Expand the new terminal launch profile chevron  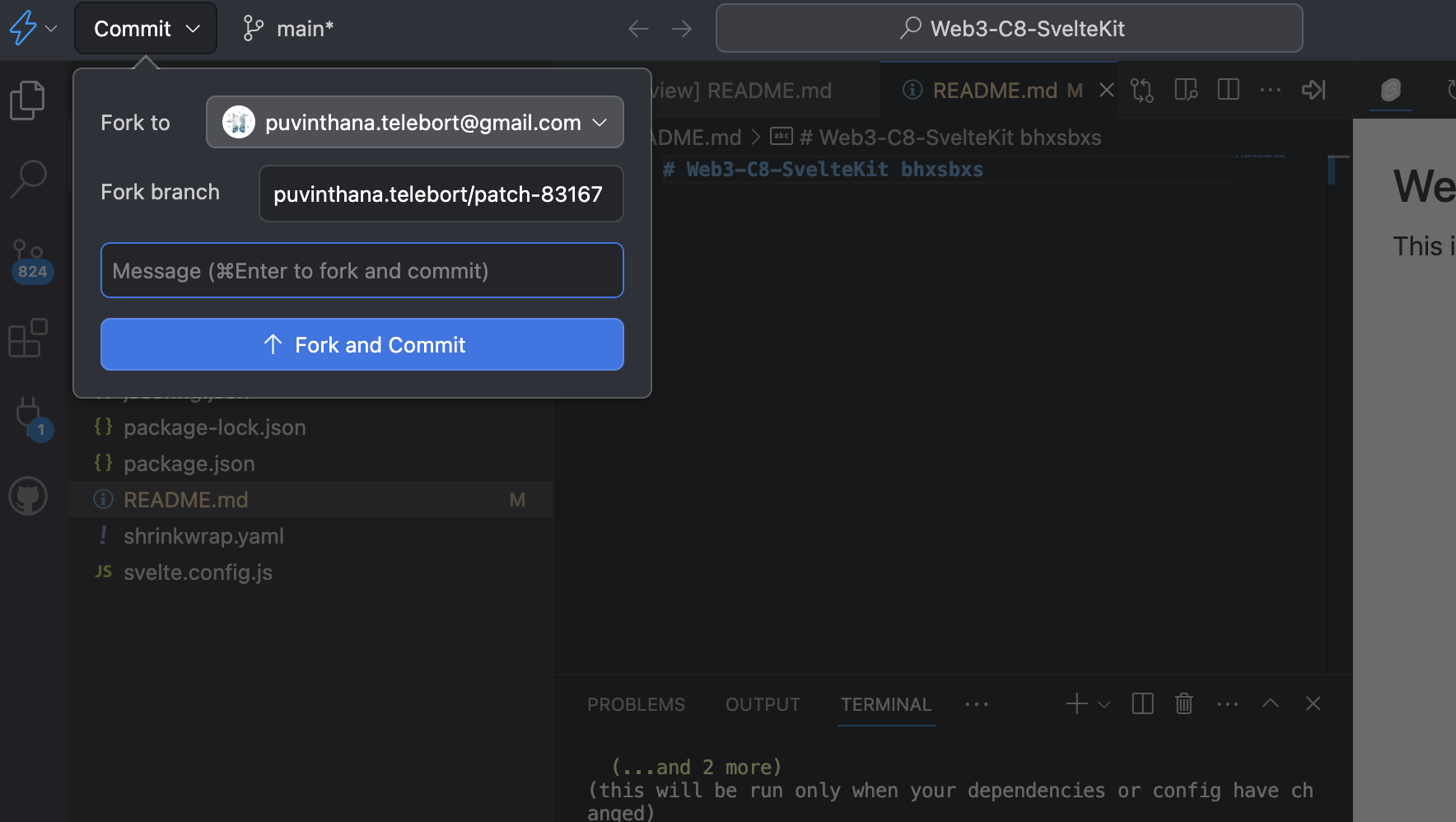coord(1104,704)
